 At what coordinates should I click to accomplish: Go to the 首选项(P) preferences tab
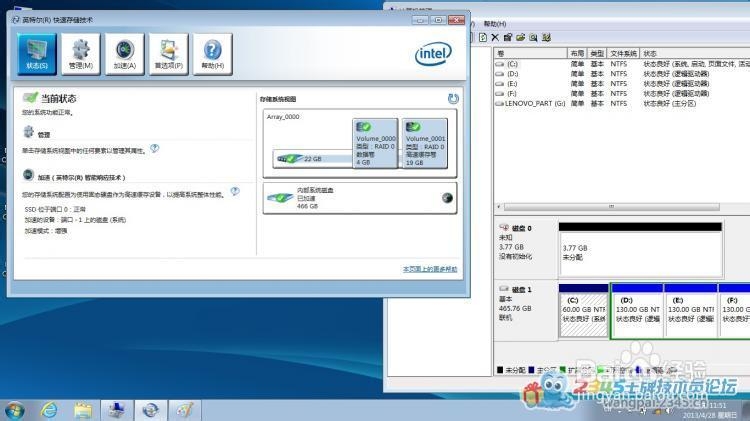click(168, 54)
